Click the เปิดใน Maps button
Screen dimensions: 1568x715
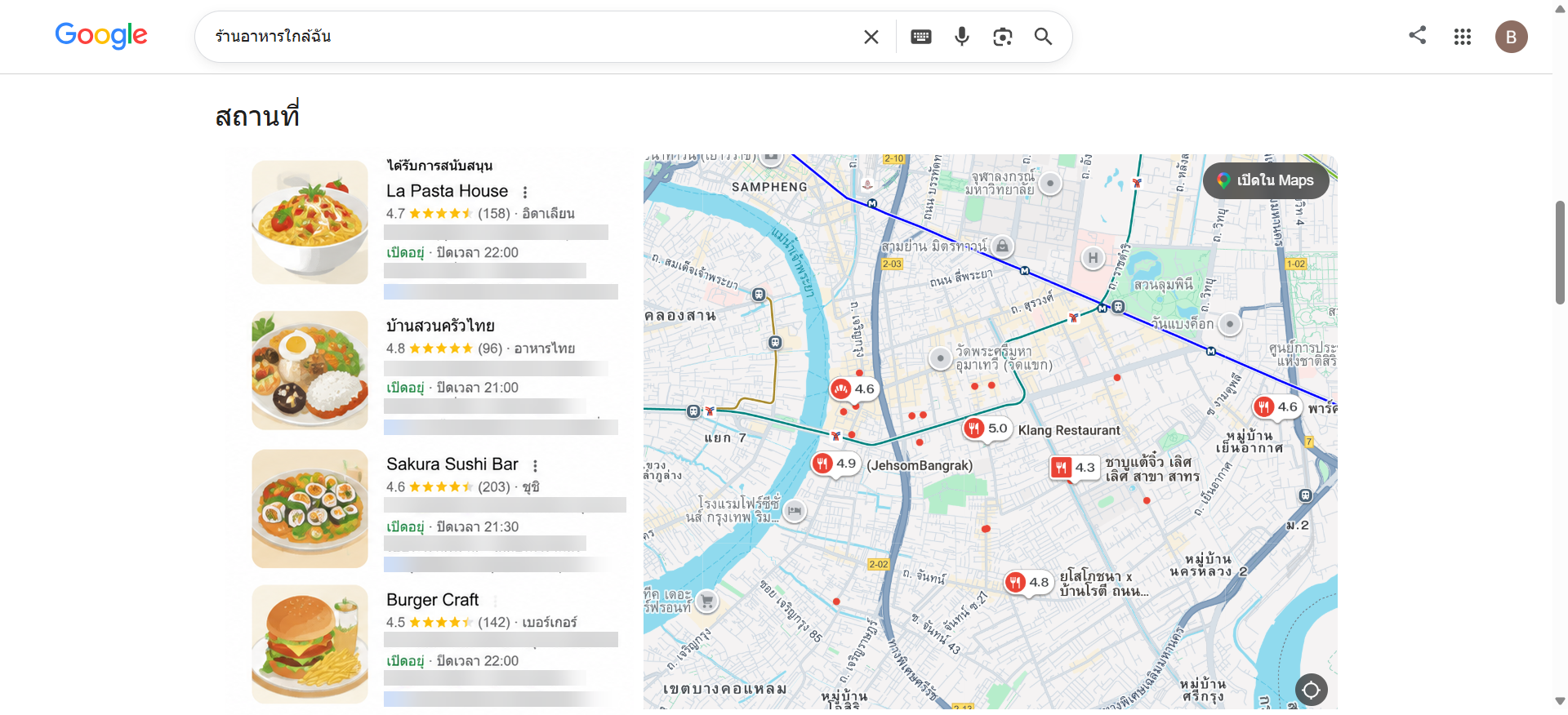[1266, 180]
